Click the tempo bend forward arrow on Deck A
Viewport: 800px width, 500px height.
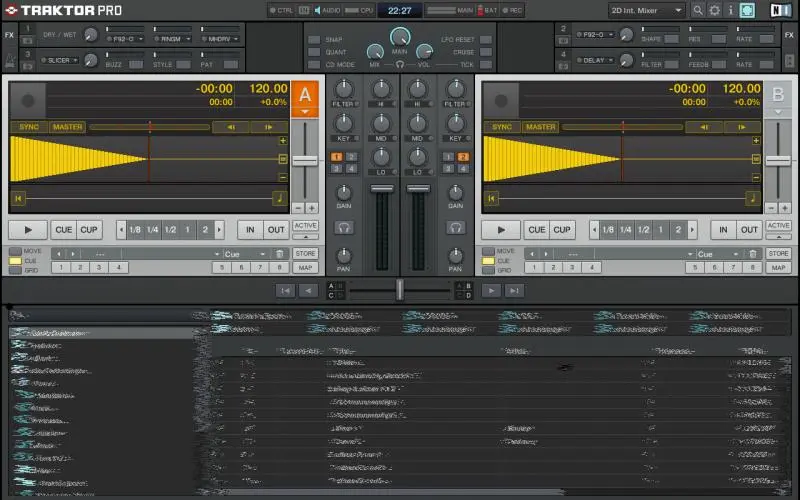(x=267, y=127)
